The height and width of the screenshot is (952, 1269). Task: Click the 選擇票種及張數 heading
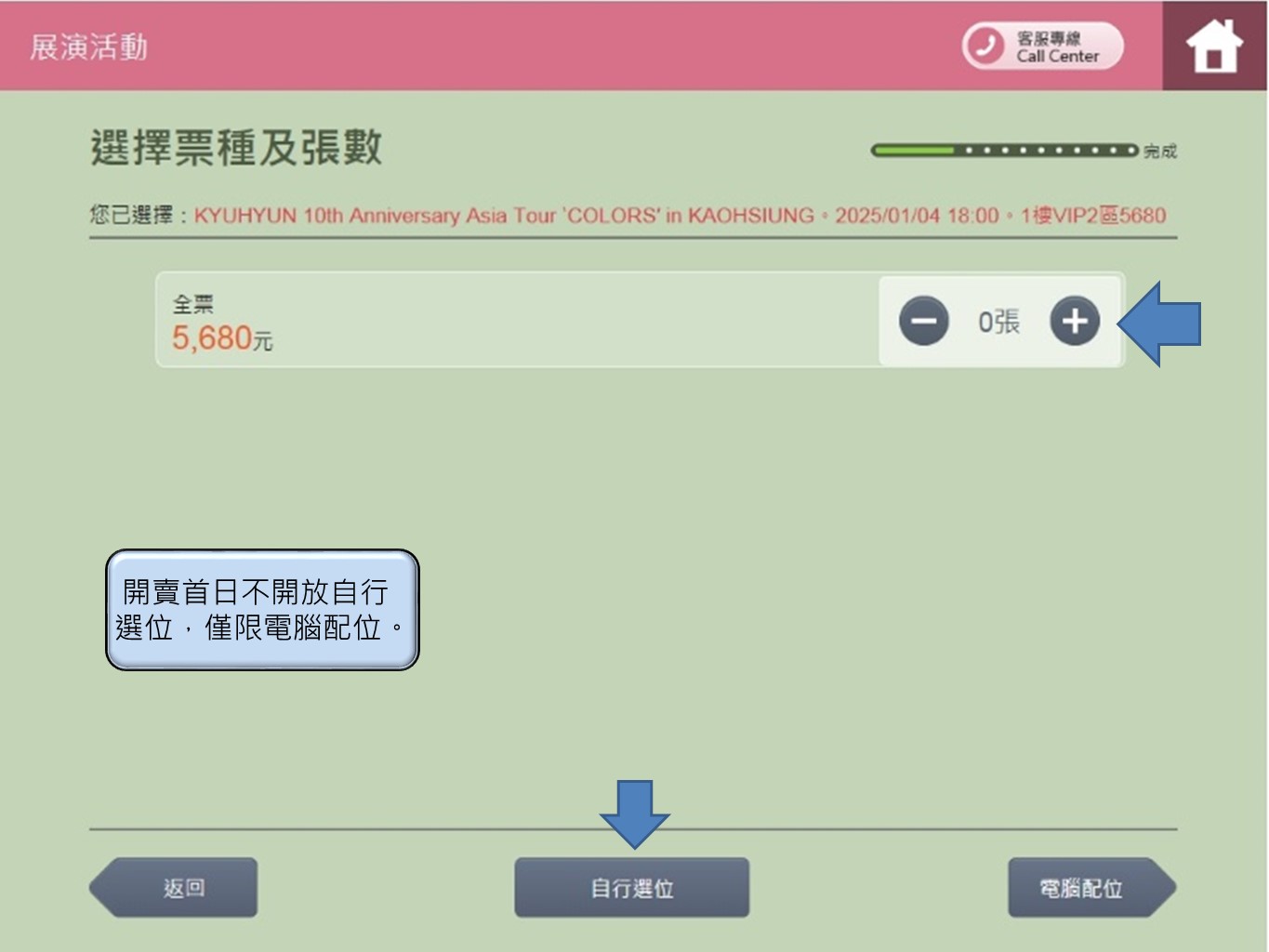coord(236,148)
